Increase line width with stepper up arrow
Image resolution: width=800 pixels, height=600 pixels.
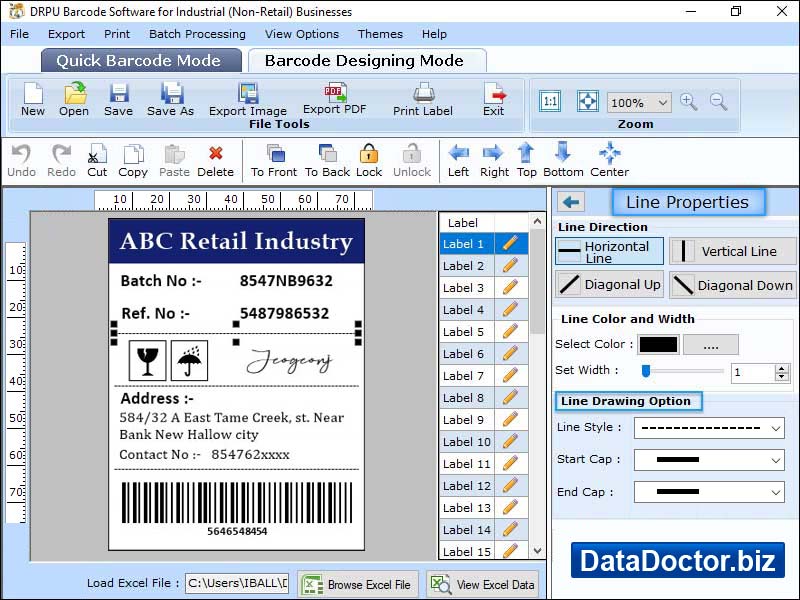point(782,368)
